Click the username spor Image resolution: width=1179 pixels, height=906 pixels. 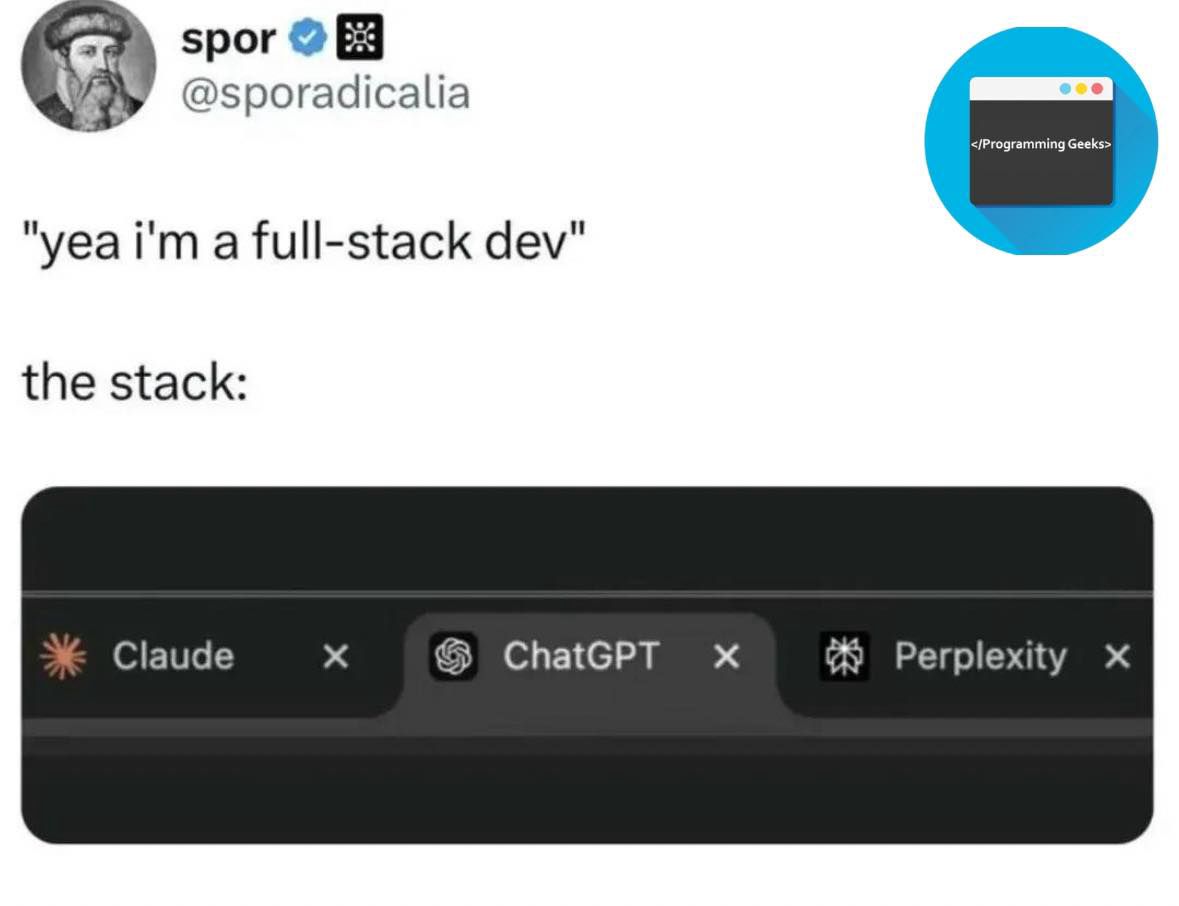click(x=228, y=38)
